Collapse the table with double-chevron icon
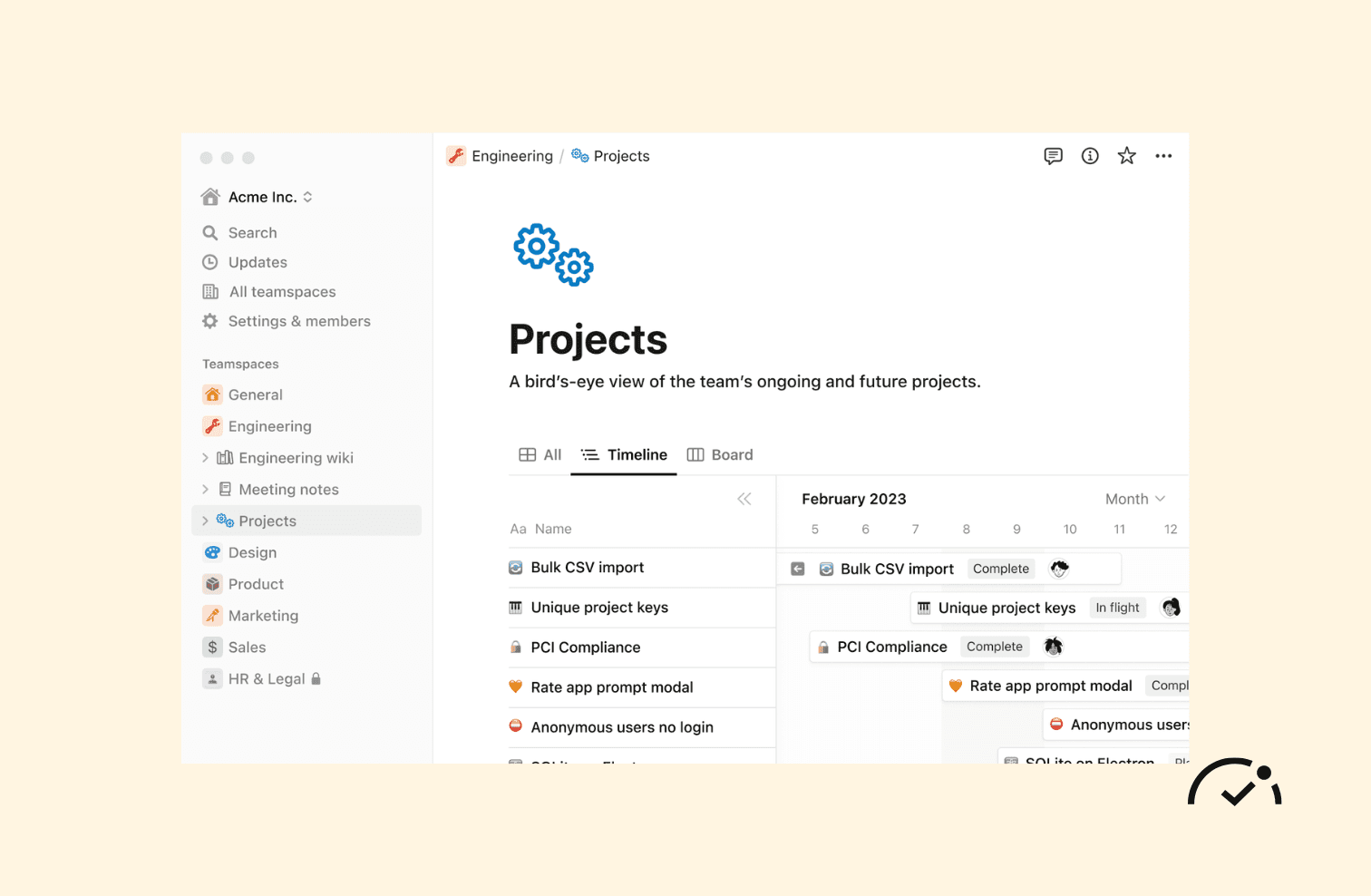Screen dimensions: 1371x896 [744, 499]
